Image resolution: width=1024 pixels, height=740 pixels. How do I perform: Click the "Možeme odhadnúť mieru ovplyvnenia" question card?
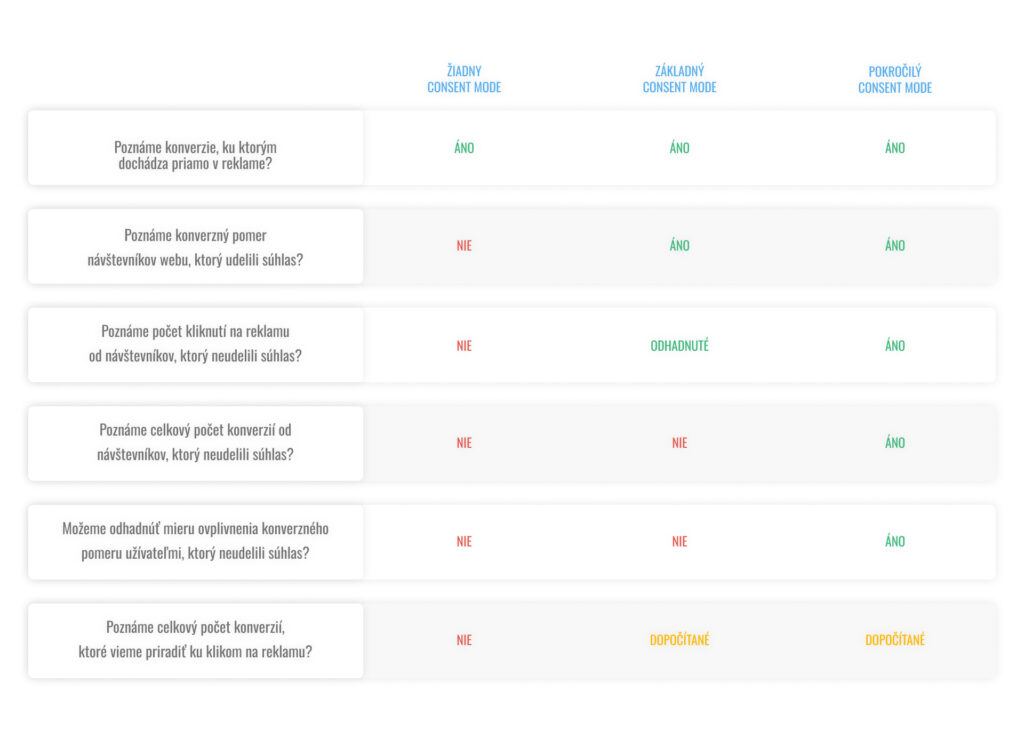(196, 541)
